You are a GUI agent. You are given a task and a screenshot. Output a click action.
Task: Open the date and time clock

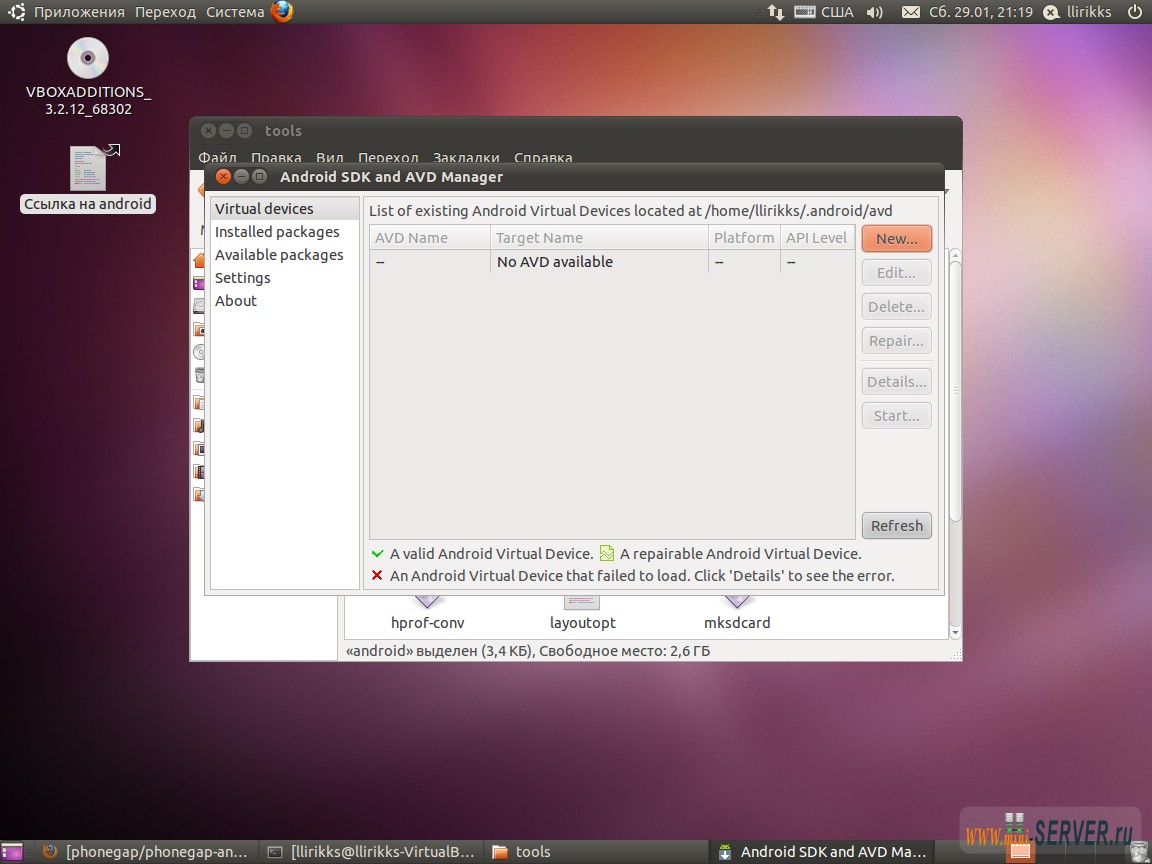(x=981, y=12)
